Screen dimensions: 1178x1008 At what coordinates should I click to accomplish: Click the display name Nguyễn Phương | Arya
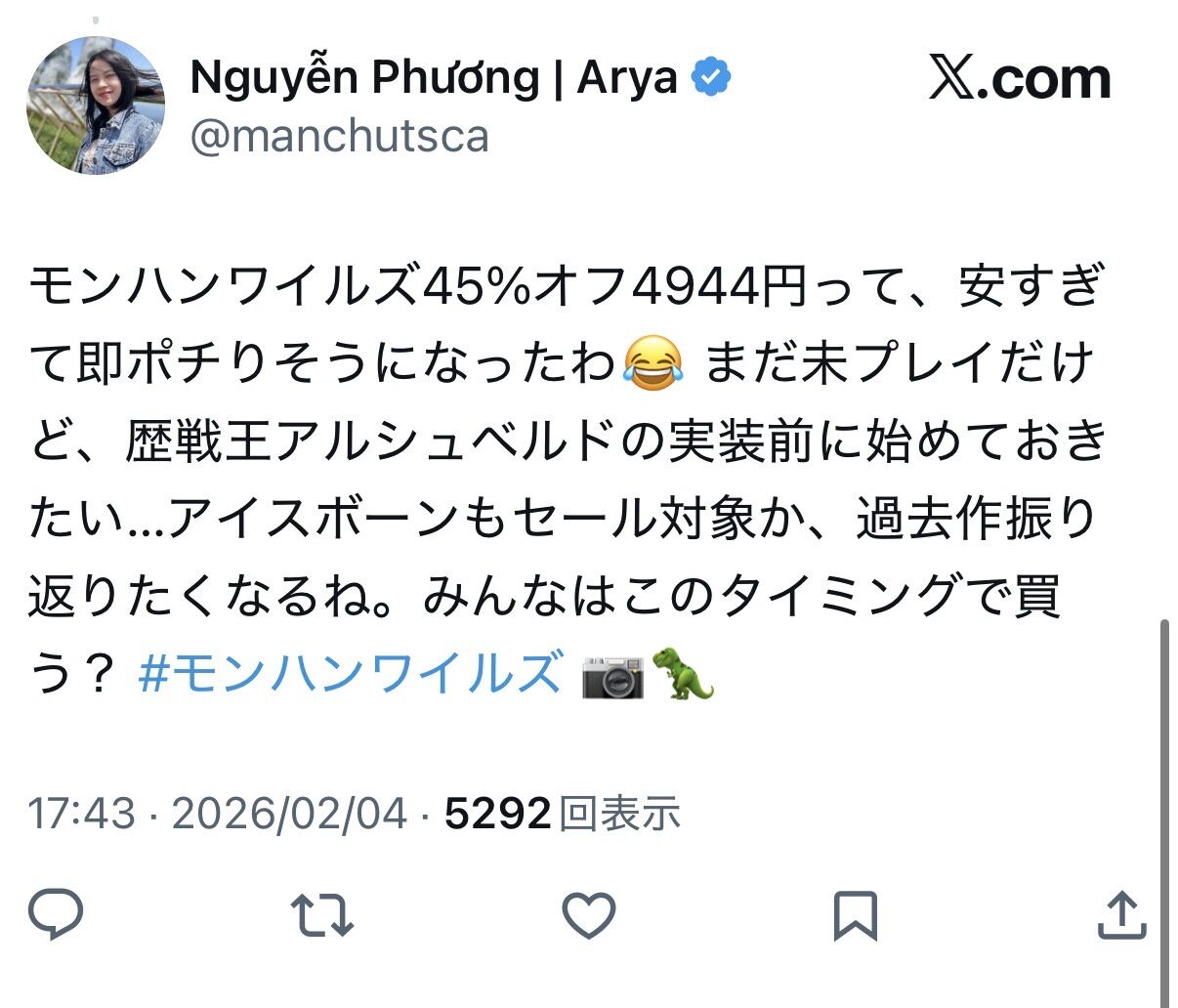point(434,78)
